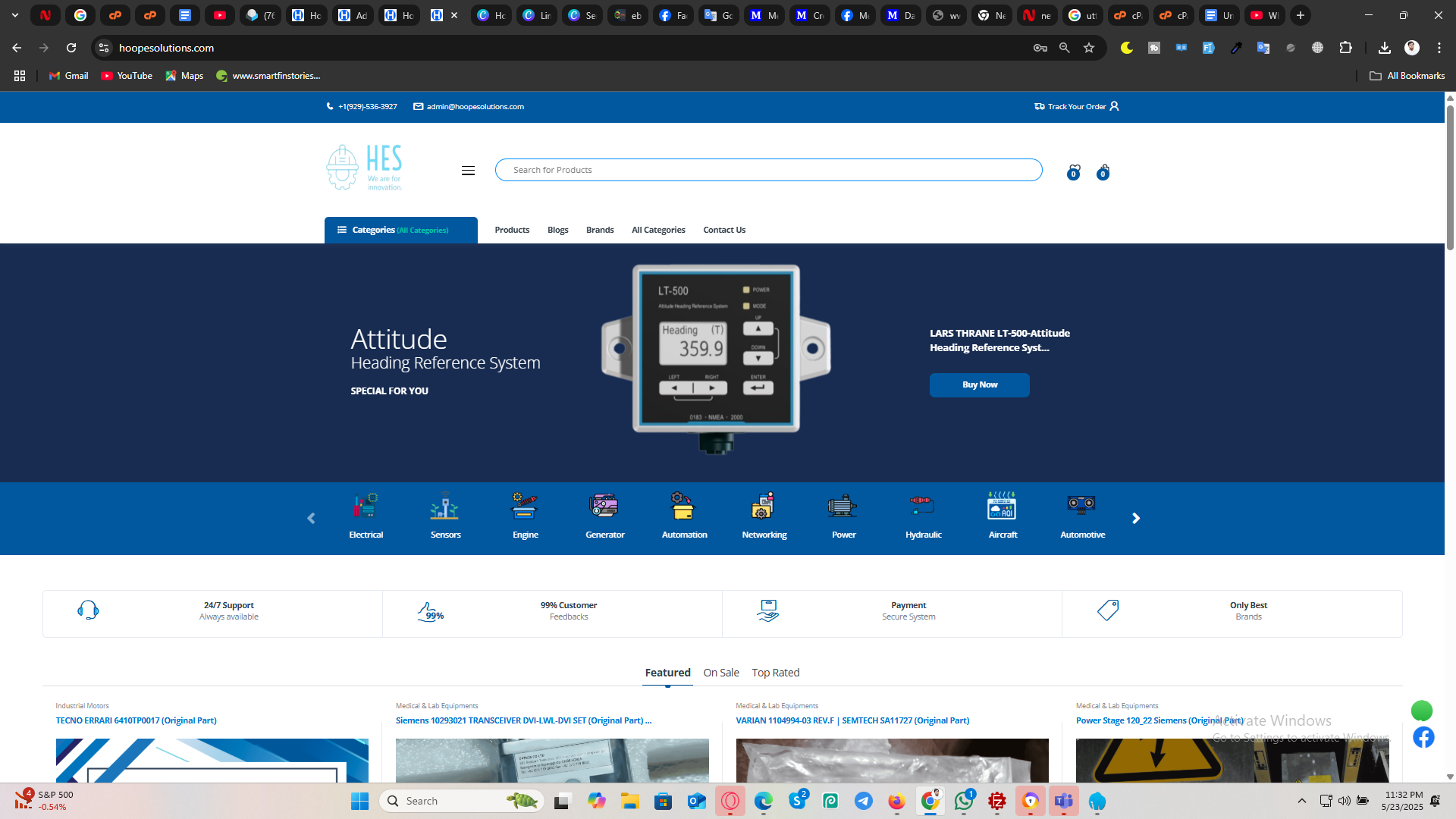The width and height of the screenshot is (1456, 819).
Task: Open the Generator category icon
Action: pyautogui.click(x=604, y=507)
